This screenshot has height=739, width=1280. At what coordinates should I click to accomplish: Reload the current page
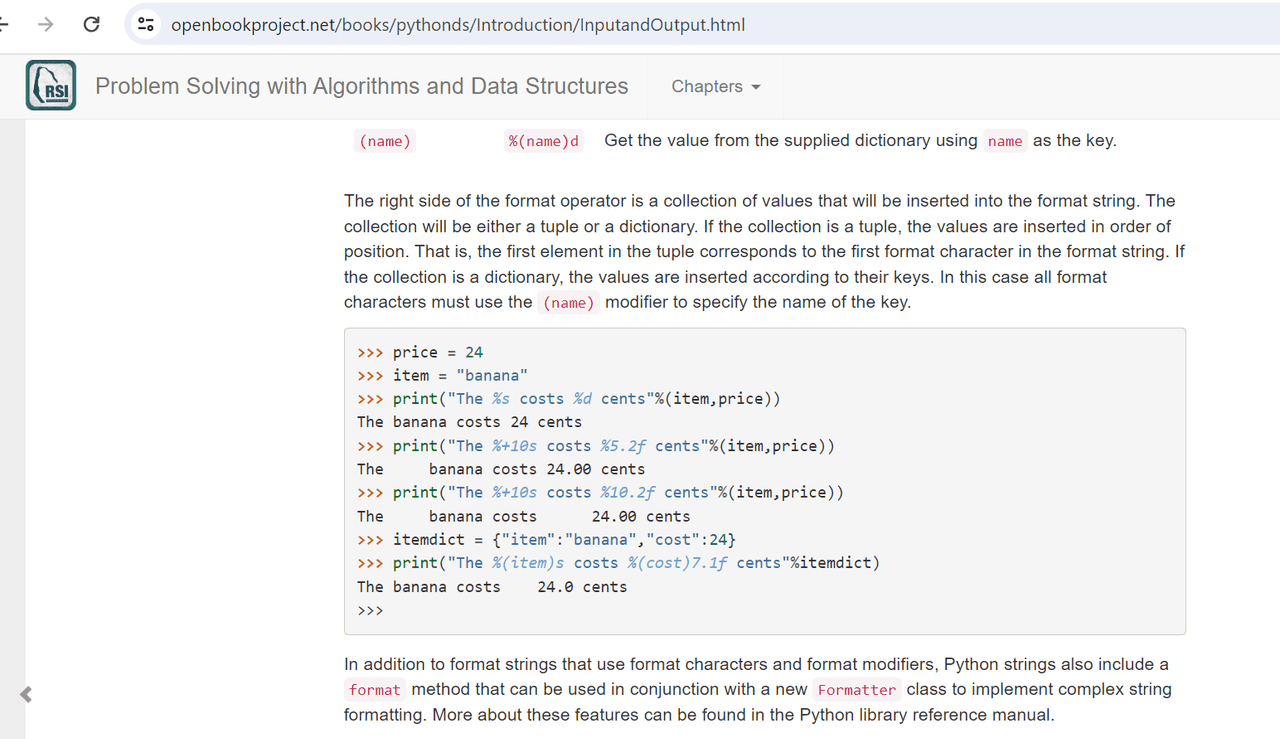point(91,25)
